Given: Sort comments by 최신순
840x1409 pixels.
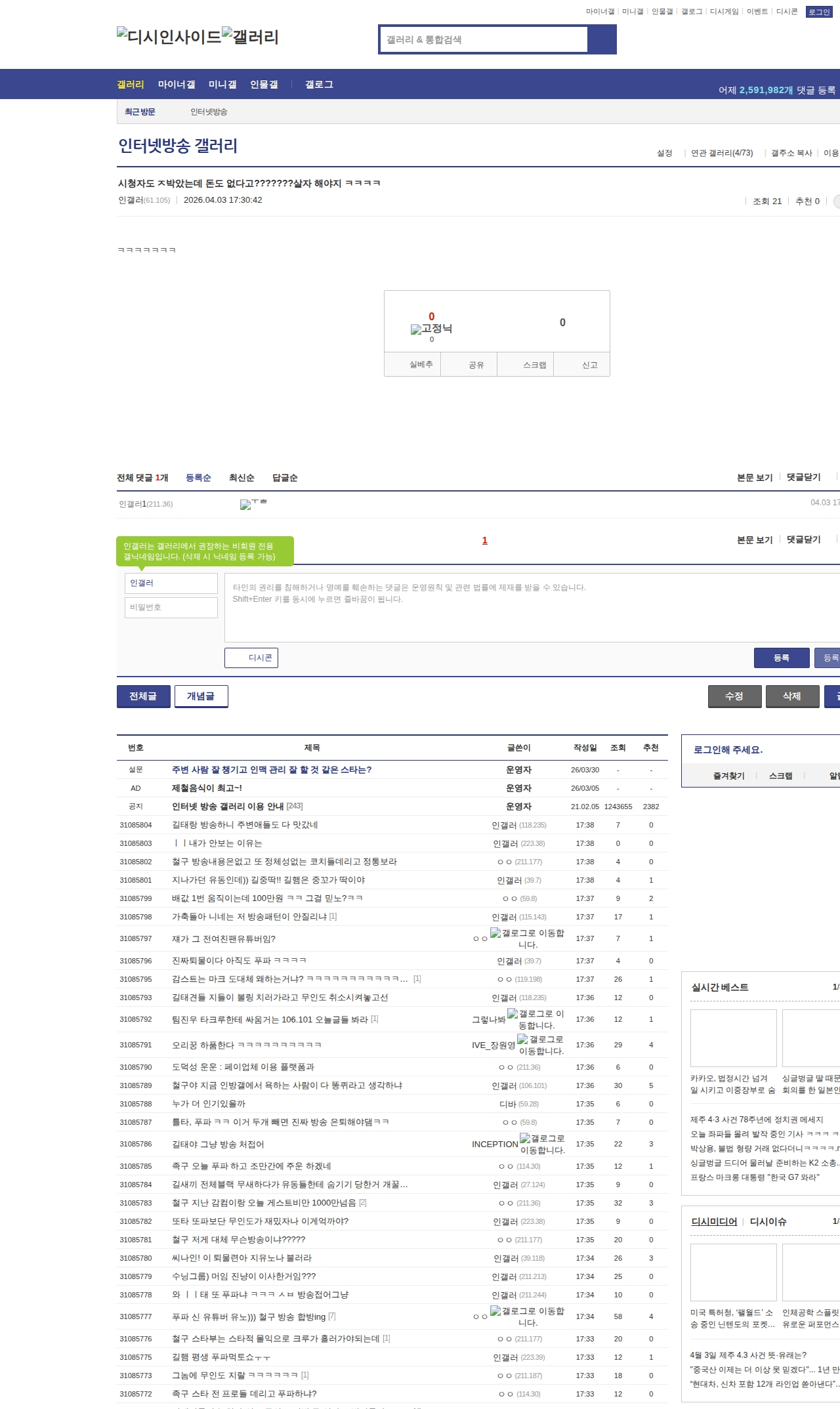Looking at the screenshot, I should 241,478.
